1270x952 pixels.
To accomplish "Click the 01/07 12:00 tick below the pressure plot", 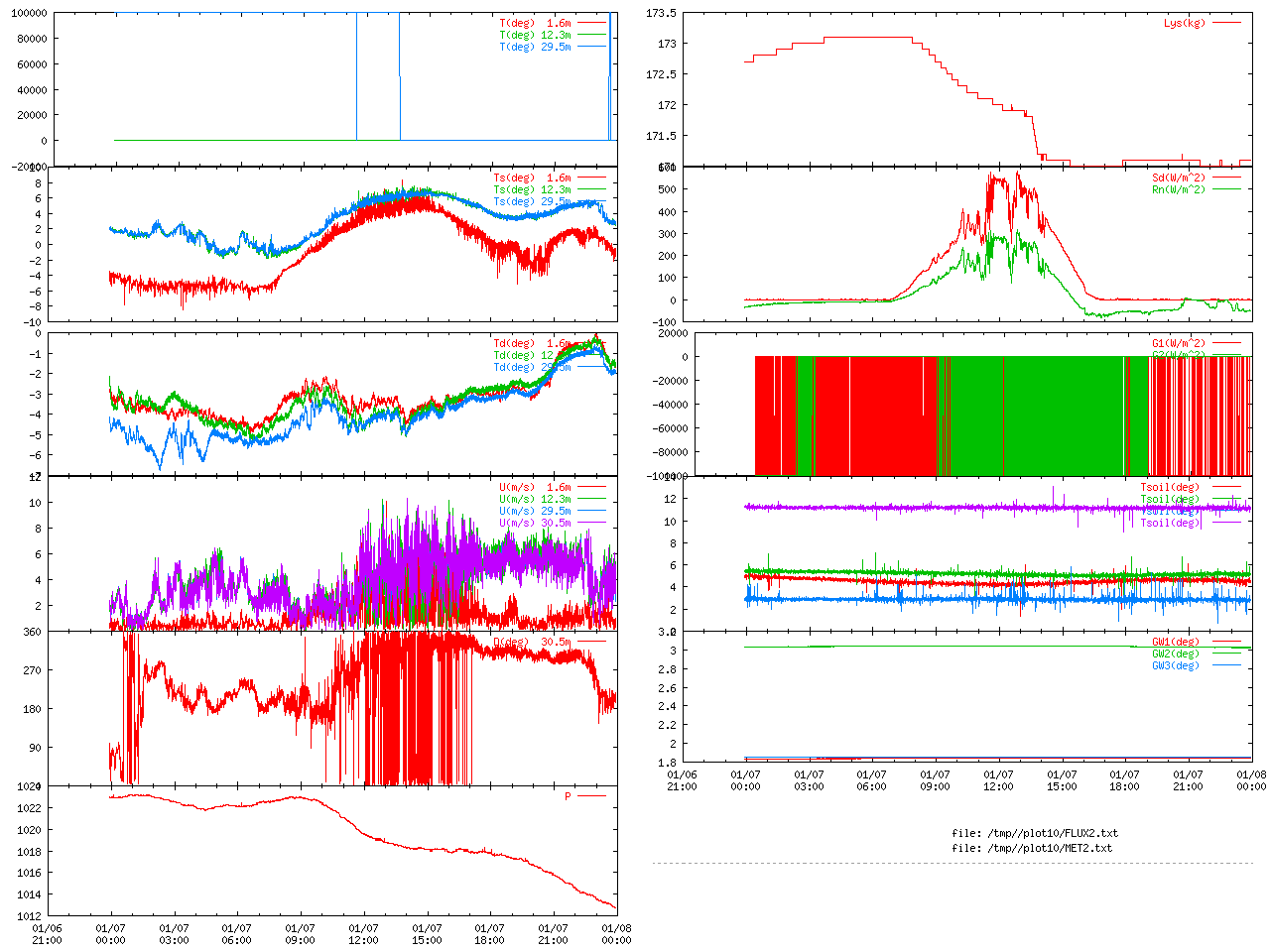I will [x=363, y=934].
